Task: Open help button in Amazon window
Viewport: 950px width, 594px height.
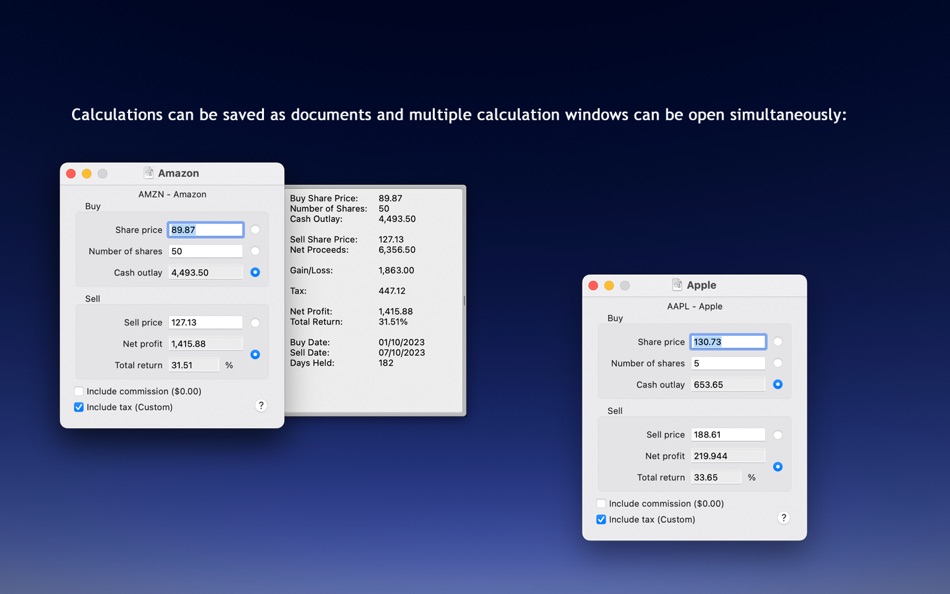Action: coord(261,405)
